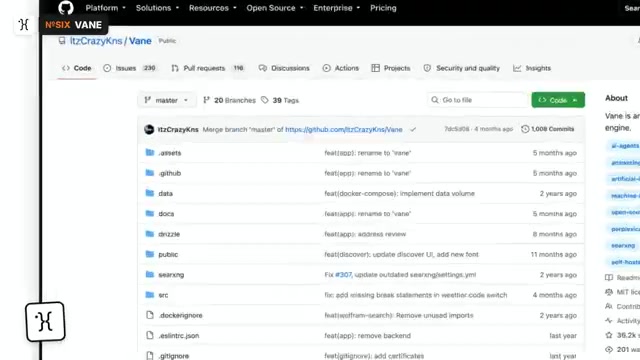Open the Platform menu

105,8
